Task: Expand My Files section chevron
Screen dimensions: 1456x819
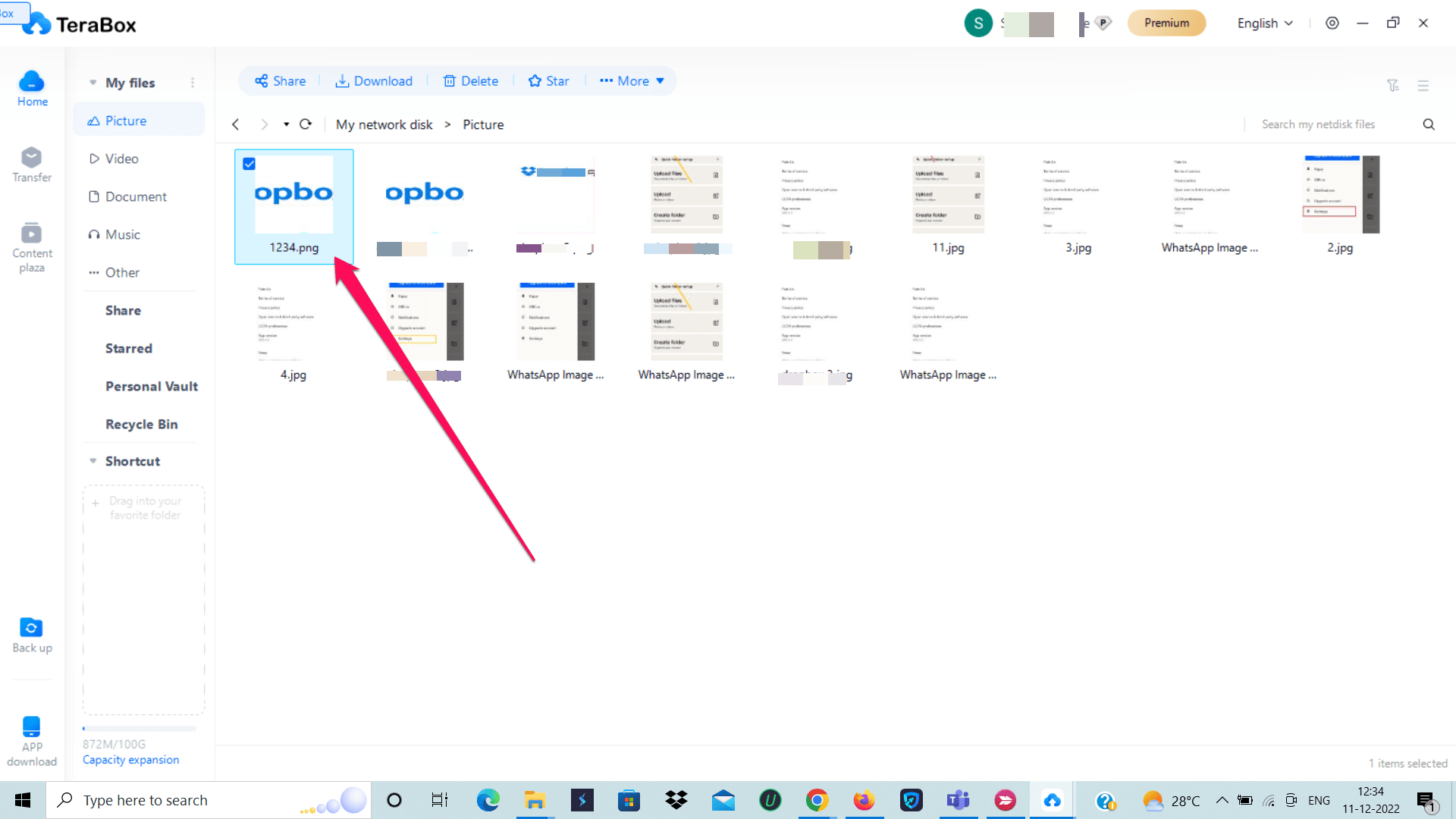Action: (x=93, y=83)
